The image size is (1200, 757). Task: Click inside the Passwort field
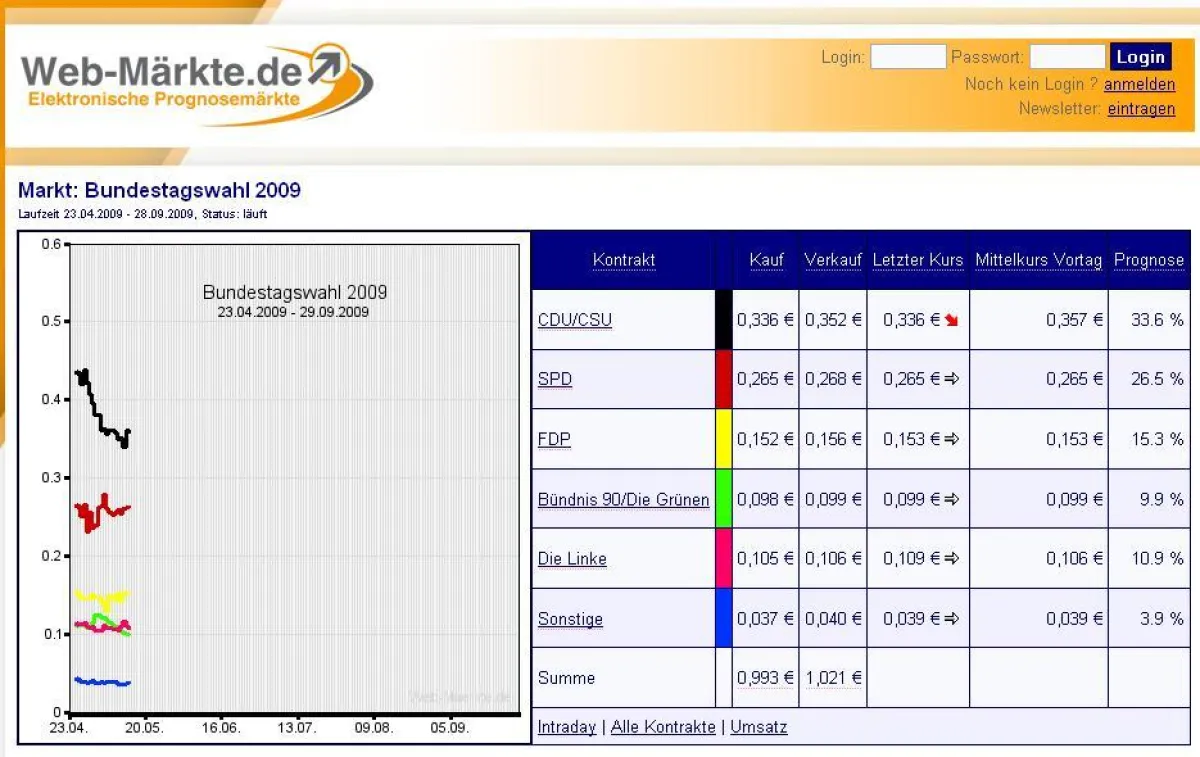pos(1067,57)
